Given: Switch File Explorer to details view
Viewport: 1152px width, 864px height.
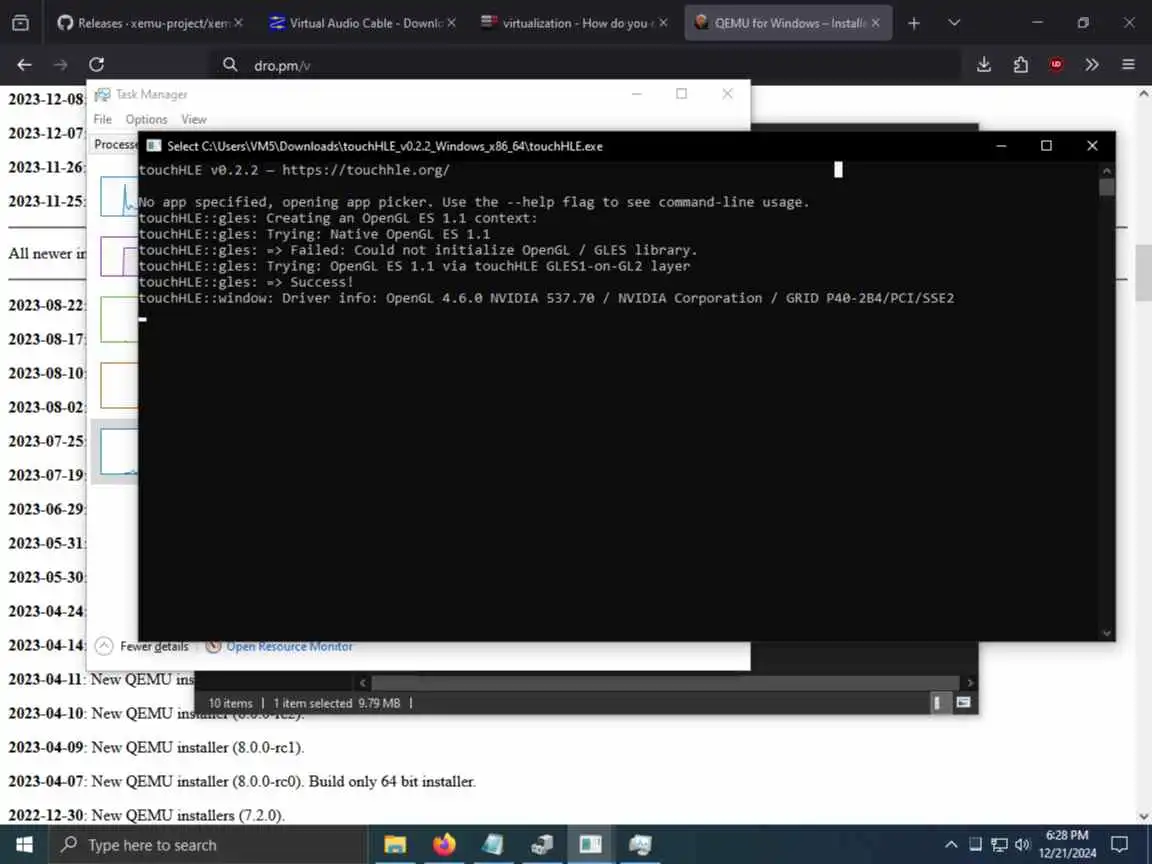Looking at the screenshot, I should (937, 703).
